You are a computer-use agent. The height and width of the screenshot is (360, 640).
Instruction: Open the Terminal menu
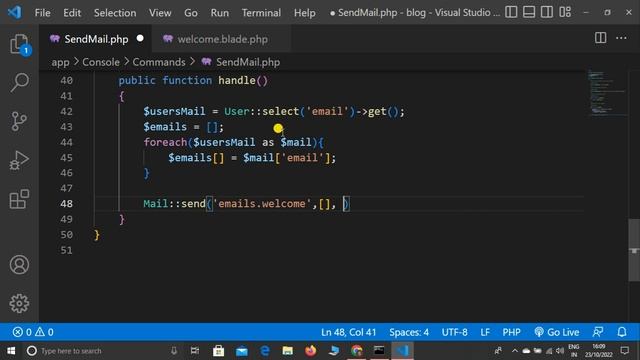(x=261, y=13)
